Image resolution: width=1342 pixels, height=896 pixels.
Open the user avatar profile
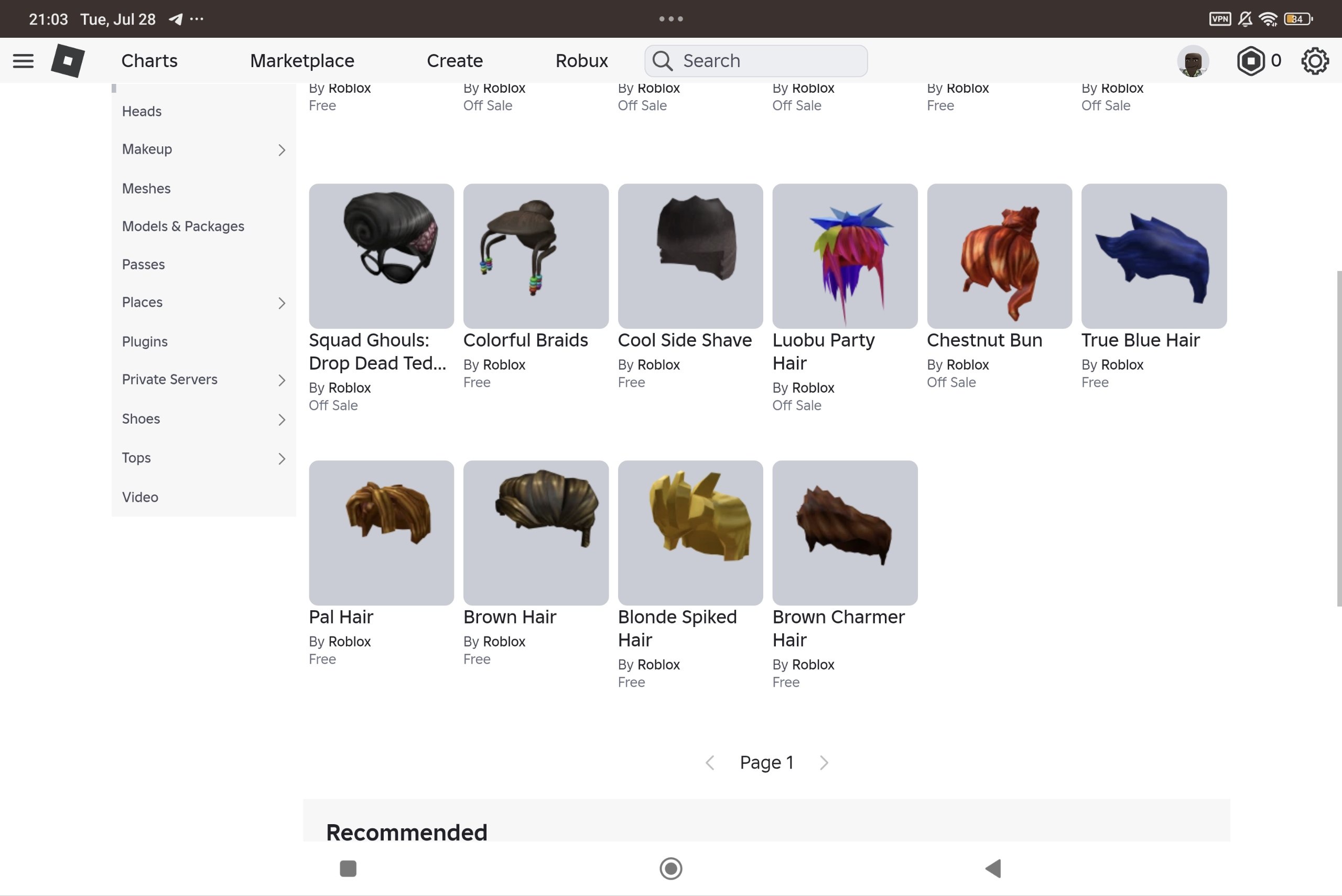(1193, 61)
